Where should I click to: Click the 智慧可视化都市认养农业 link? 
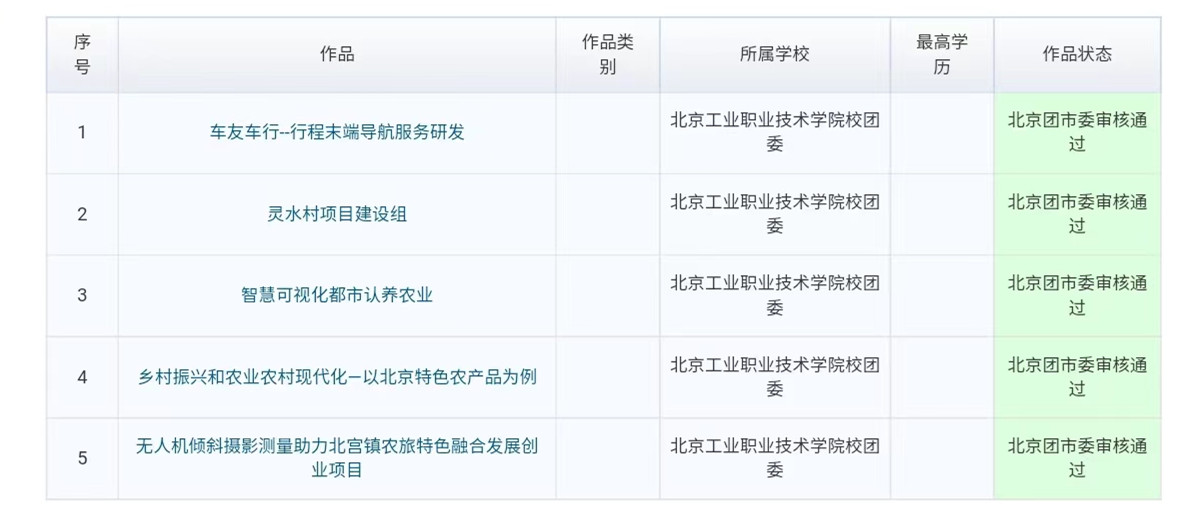pyautogui.click(x=337, y=295)
